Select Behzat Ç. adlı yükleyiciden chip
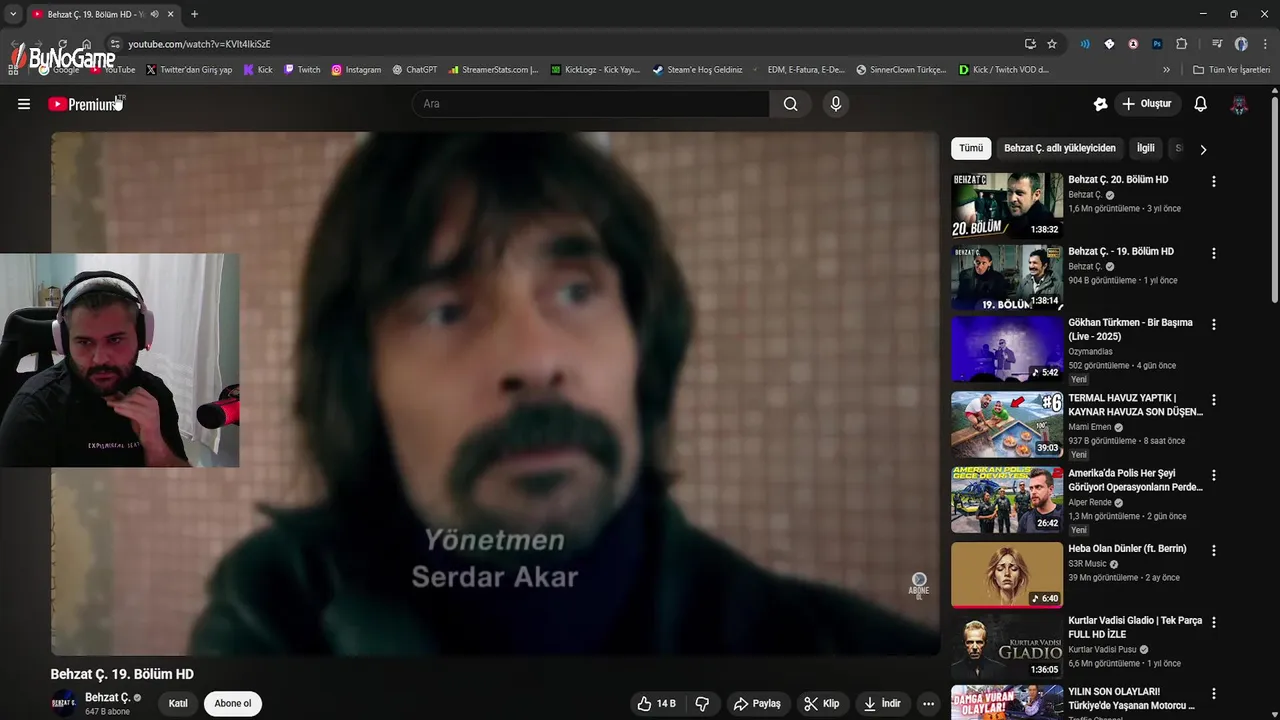Image resolution: width=1280 pixels, height=720 pixels. (x=1060, y=148)
